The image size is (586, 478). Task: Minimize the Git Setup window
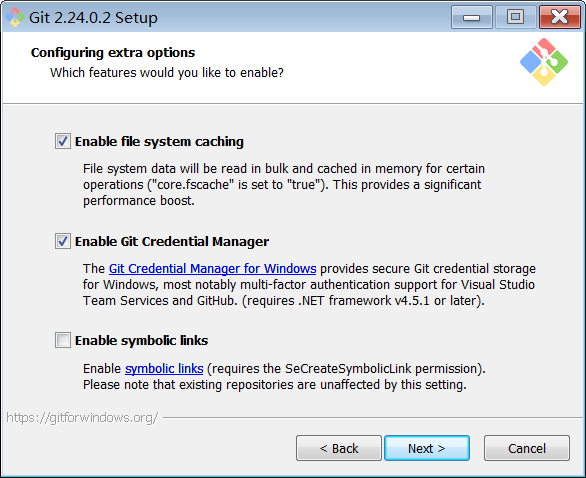pyautogui.click(x=471, y=17)
